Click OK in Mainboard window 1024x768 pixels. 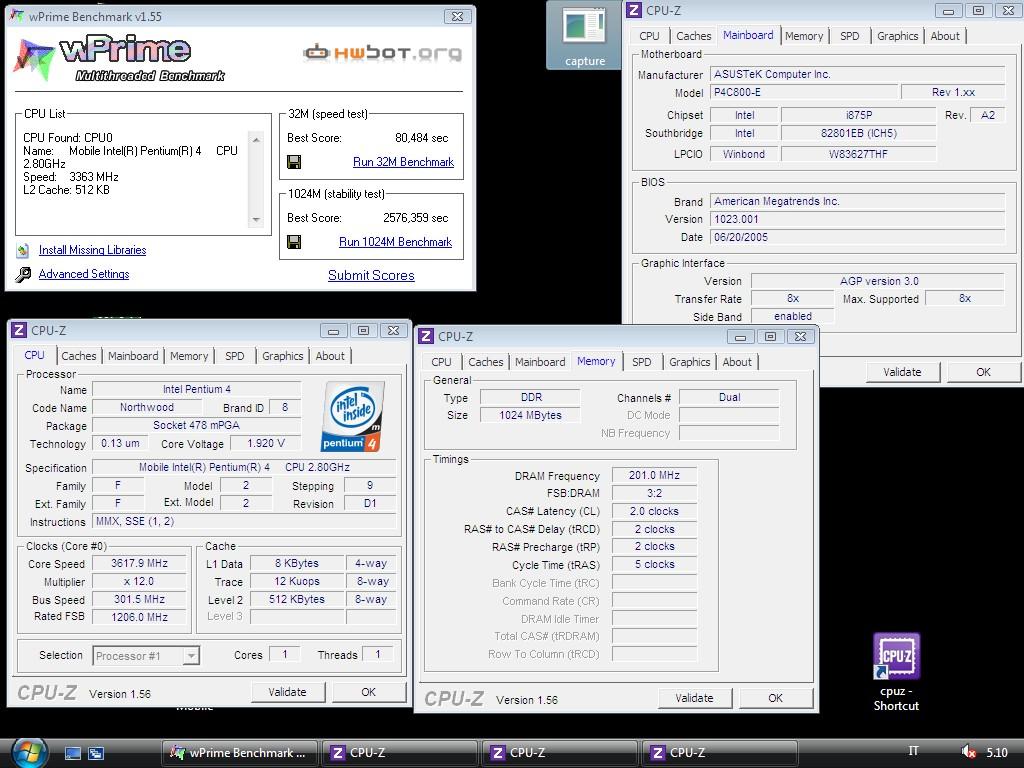click(983, 372)
